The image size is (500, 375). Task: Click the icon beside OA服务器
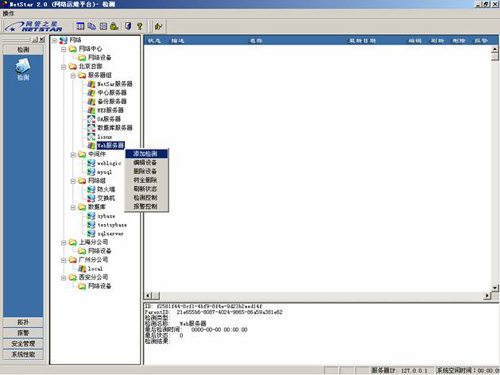(x=91, y=119)
